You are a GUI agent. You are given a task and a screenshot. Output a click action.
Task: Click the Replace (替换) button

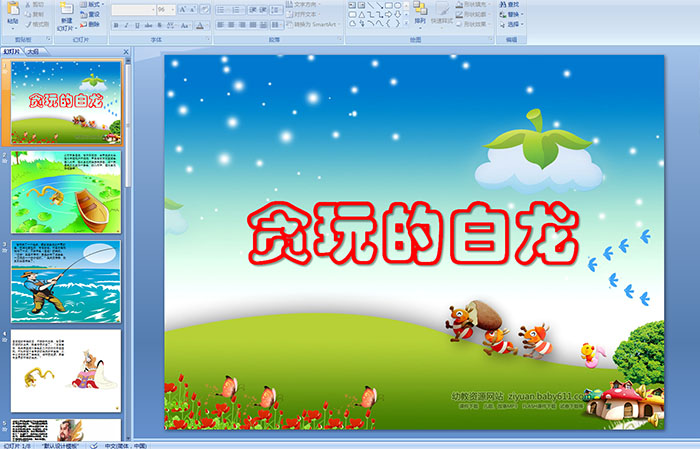[512, 15]
